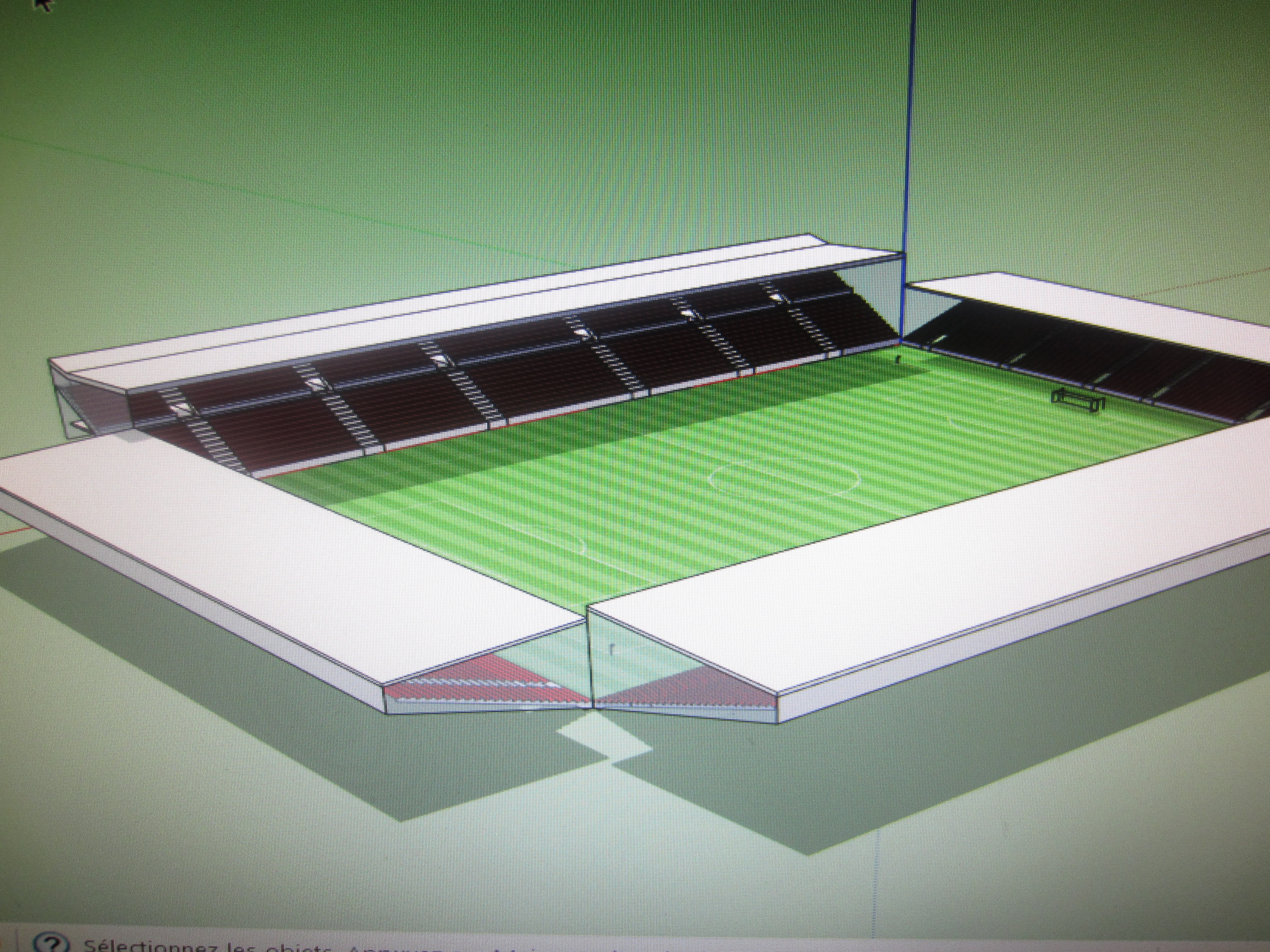Select the goal frame on the pitch

(1078, 400)
